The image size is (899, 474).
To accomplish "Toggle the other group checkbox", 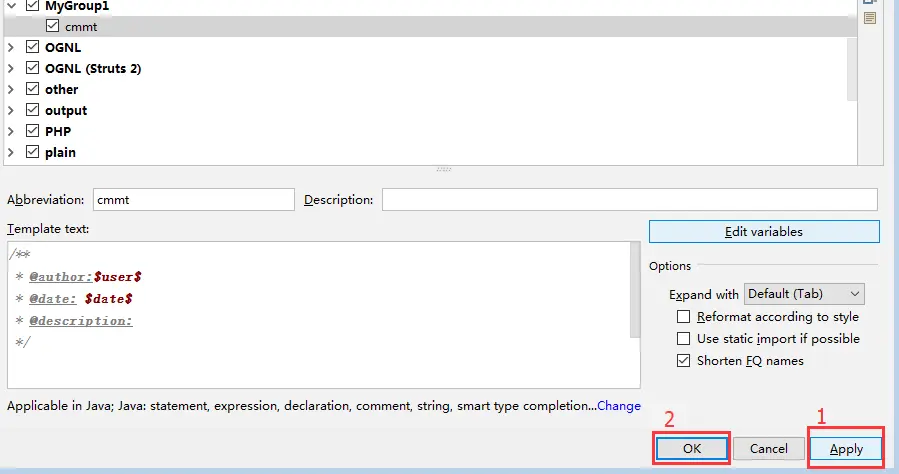I will 33,89.
